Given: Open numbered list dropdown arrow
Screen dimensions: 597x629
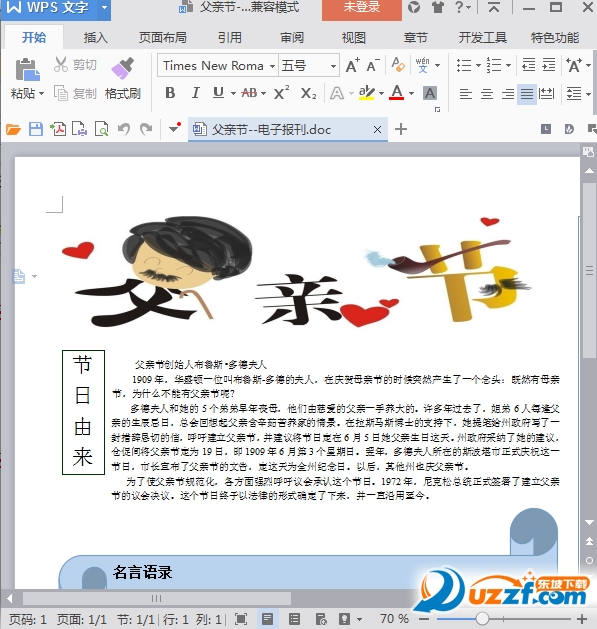Looking at the screenshot, I should pyautogui.click(x=508, y=65).
